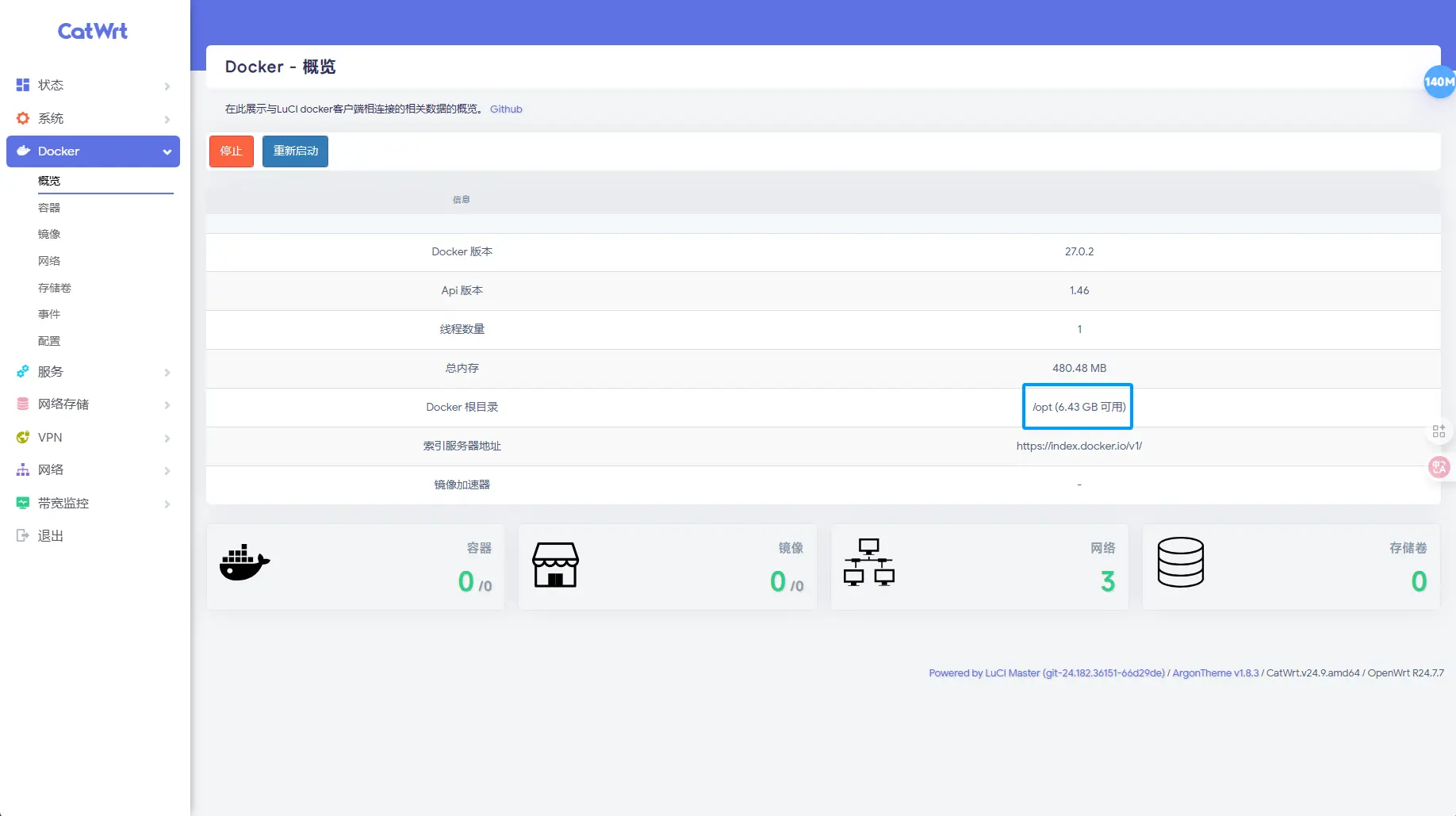Image resolution: width=1456 pixels, height=816 pixels.
Task: Click the 140M memory badge
Action: click(x=1439, y=81)
